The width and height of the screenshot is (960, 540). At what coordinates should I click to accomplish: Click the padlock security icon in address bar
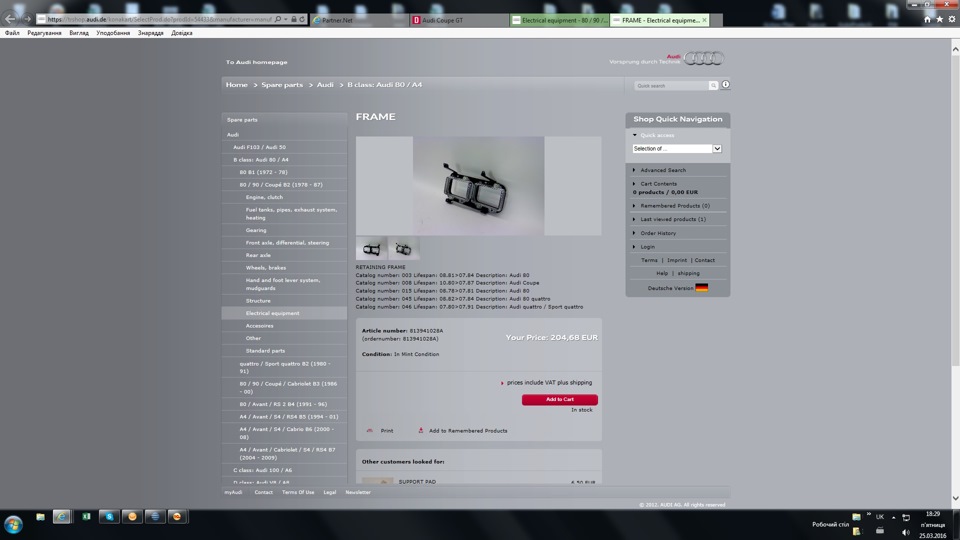pyautogui.click(x=294, y=20)
